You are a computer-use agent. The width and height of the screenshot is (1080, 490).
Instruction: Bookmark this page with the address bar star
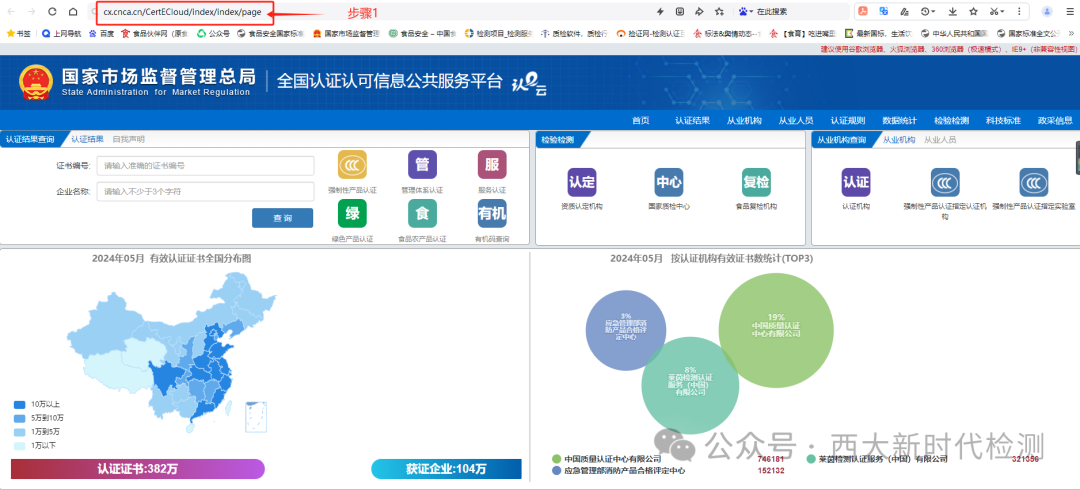(719, 12)
